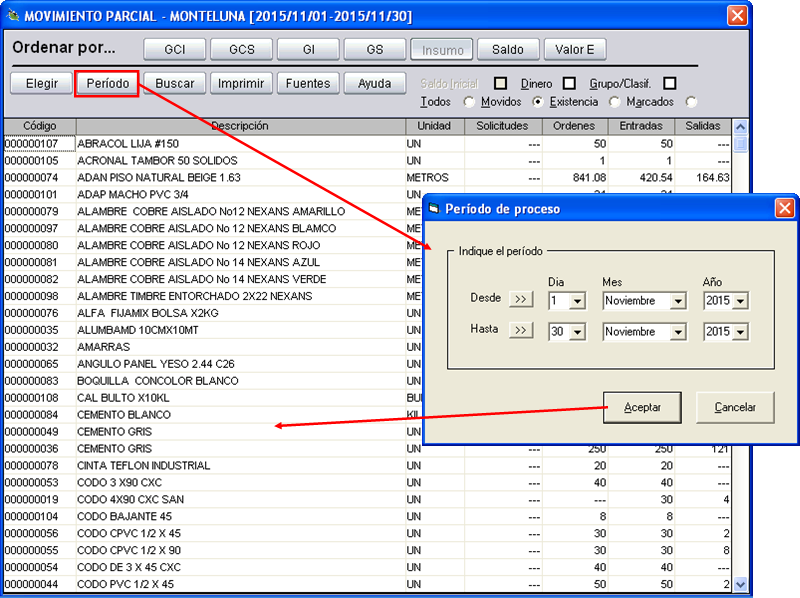The image size is (800, 598).
Task: Open the Fuentes font settings
Action: pyautogui.click(x=308, y=84)
